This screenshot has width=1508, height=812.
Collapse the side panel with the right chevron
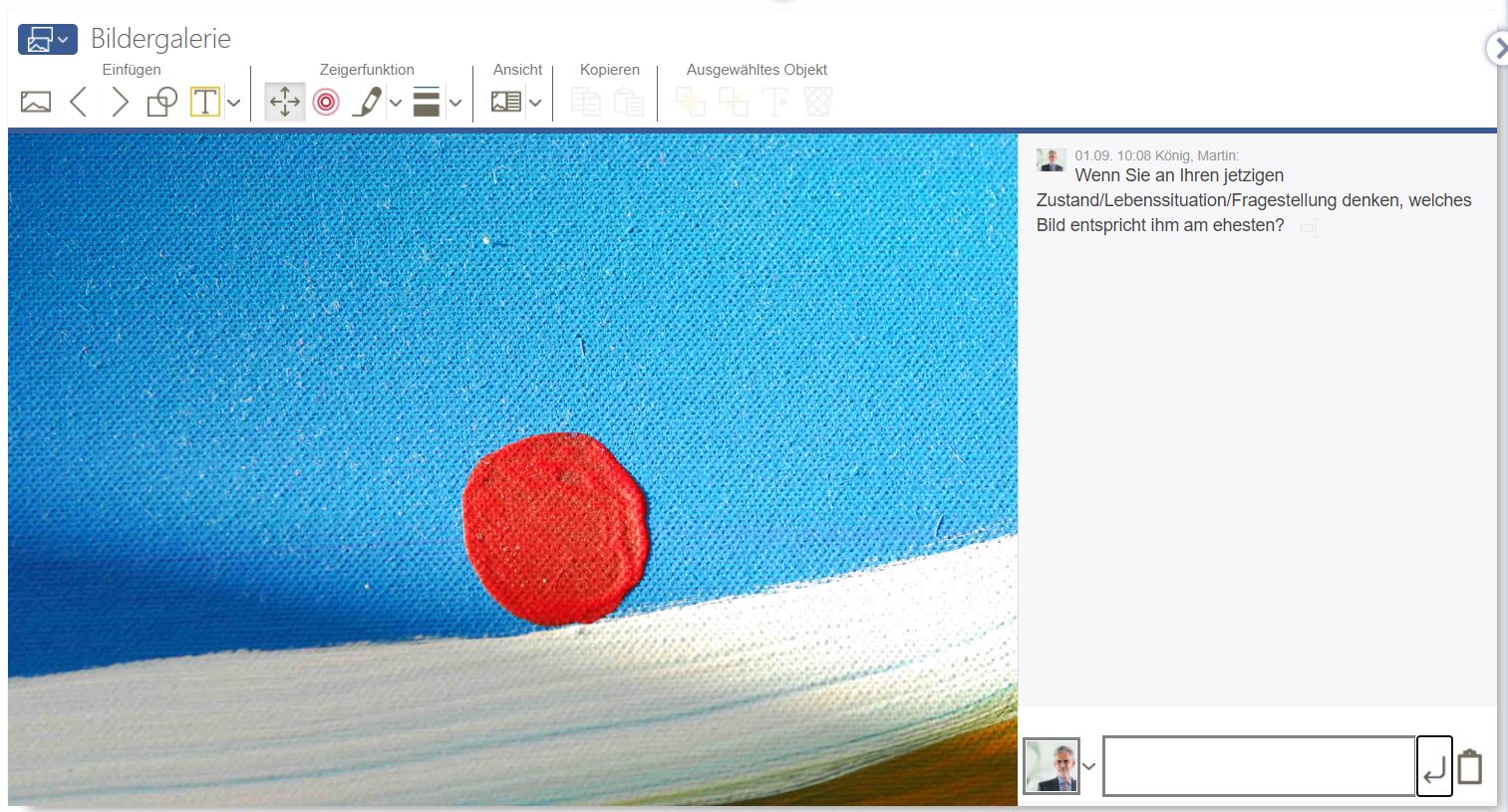click(x=1498, y=48)
